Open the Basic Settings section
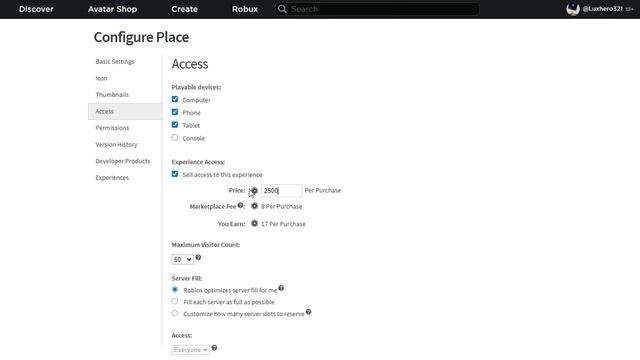Screen dimensions: 640x360 [115, 62]
